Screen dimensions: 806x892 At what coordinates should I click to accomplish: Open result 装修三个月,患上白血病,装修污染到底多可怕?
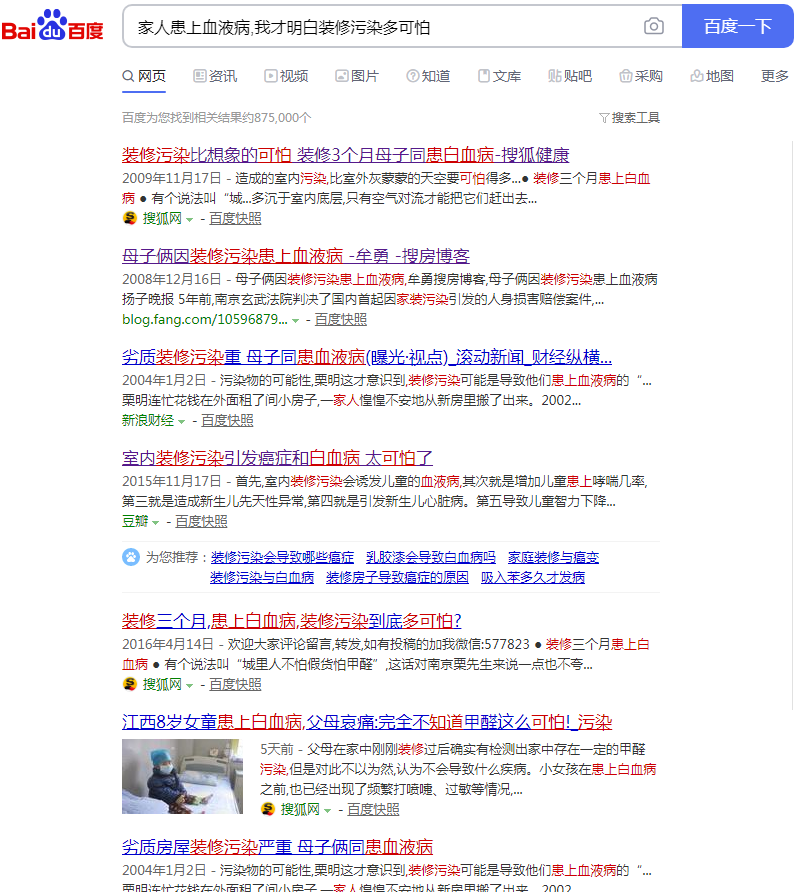click(x=292, y=621)
